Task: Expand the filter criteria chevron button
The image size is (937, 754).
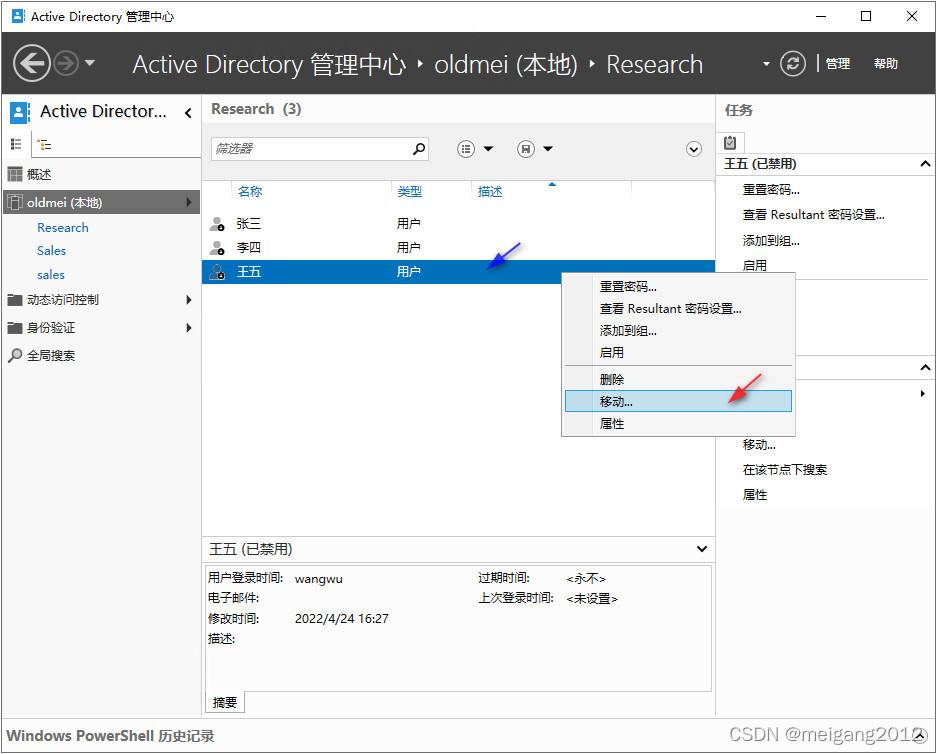Action: pos(694,149)
